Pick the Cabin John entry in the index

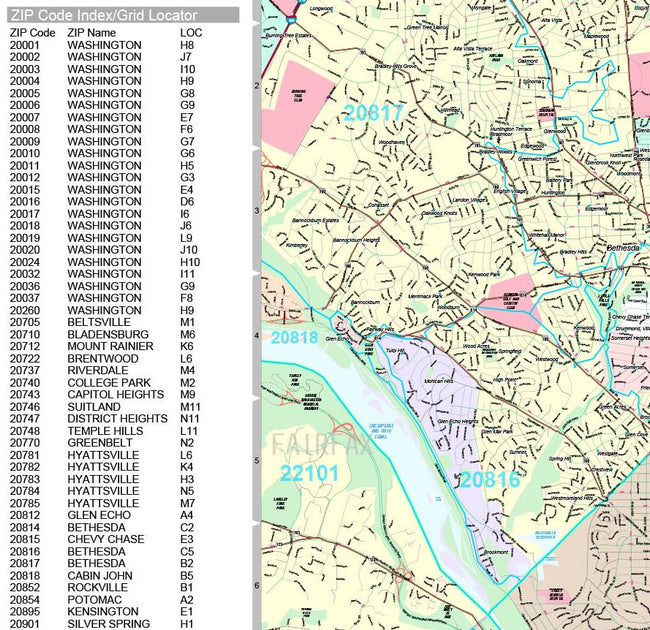[100, 575]
